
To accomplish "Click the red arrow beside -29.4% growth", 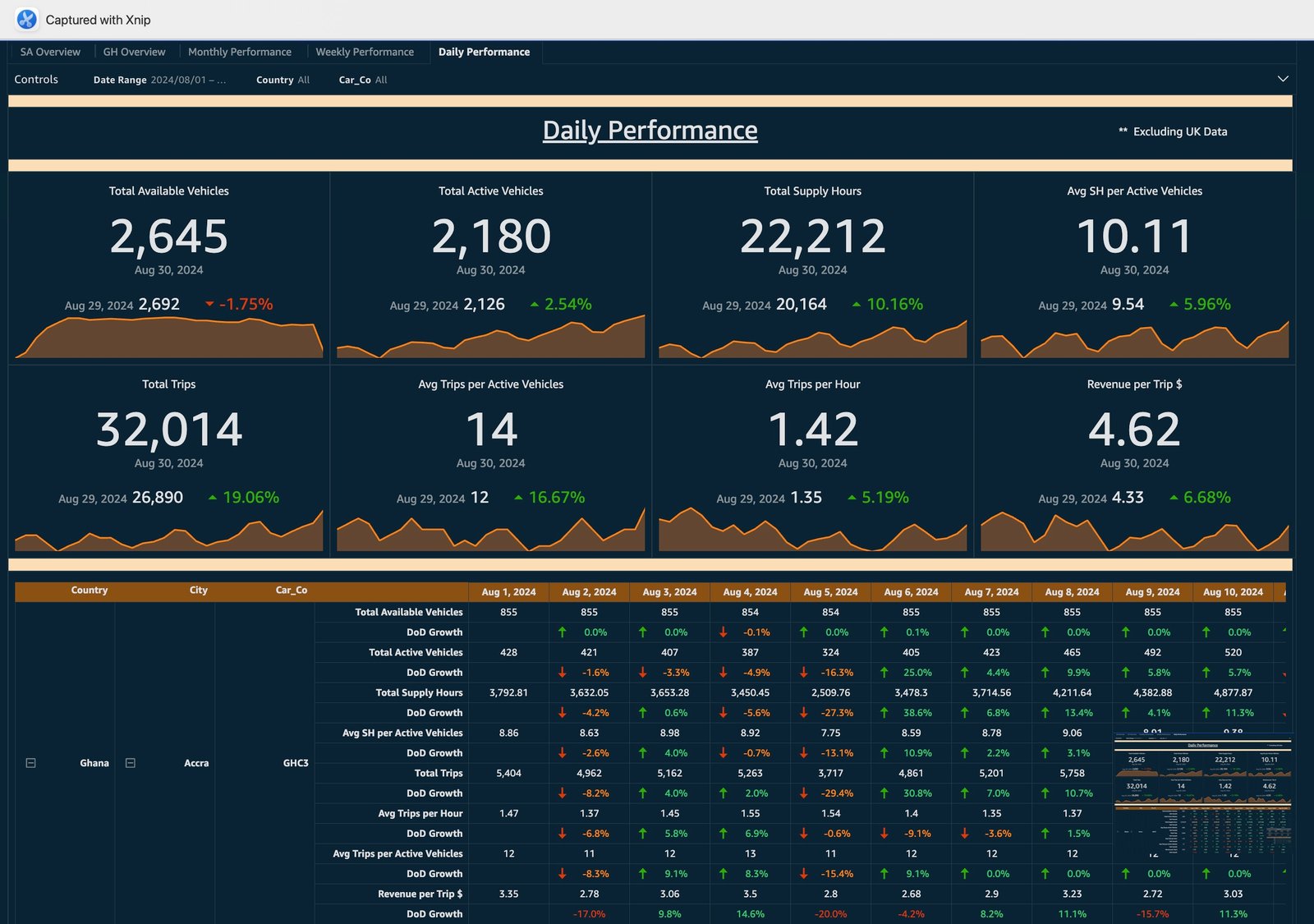I will [804, 793].
